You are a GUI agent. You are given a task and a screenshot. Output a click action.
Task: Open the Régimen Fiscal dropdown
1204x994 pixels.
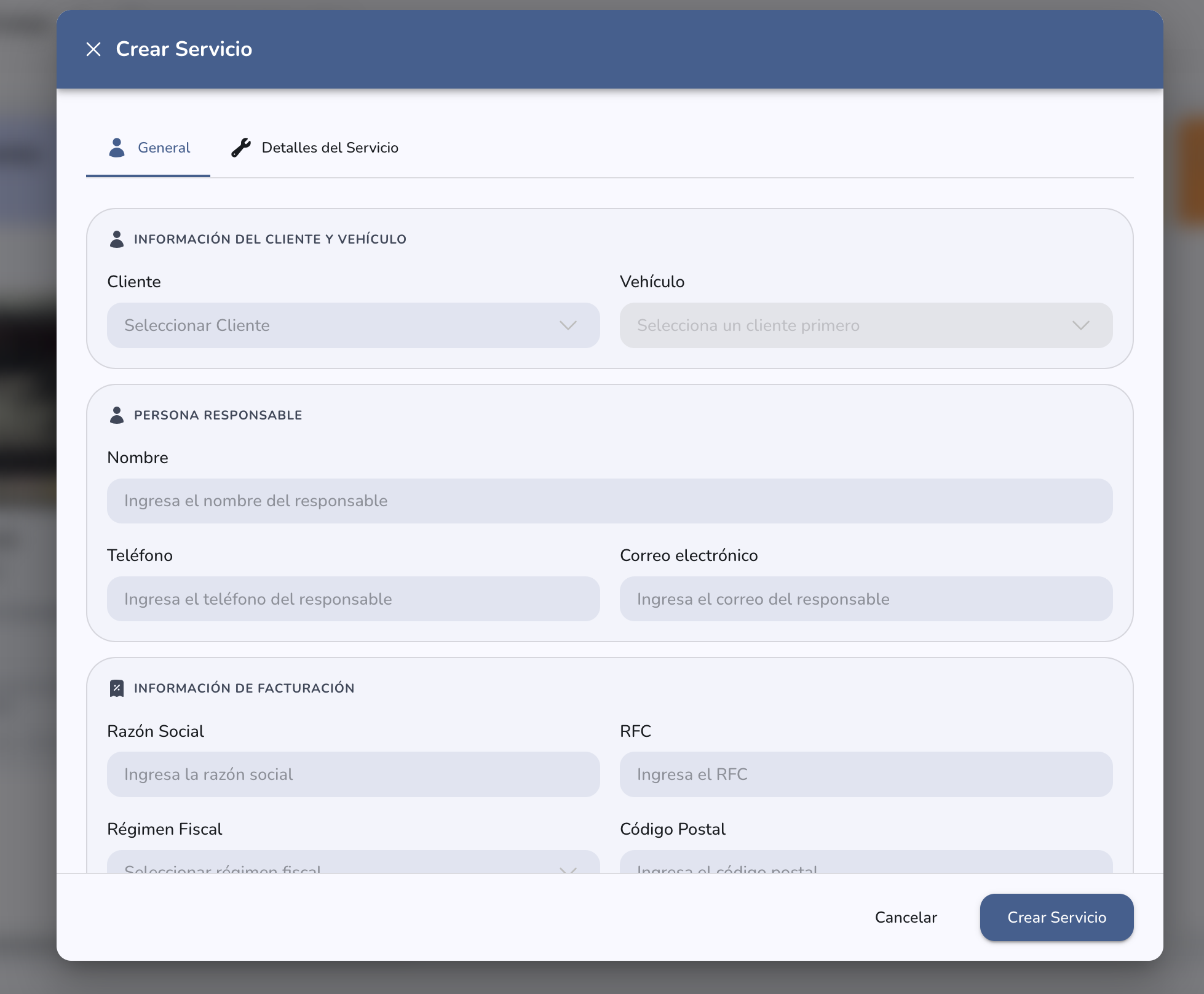click(x=354, y=862)
